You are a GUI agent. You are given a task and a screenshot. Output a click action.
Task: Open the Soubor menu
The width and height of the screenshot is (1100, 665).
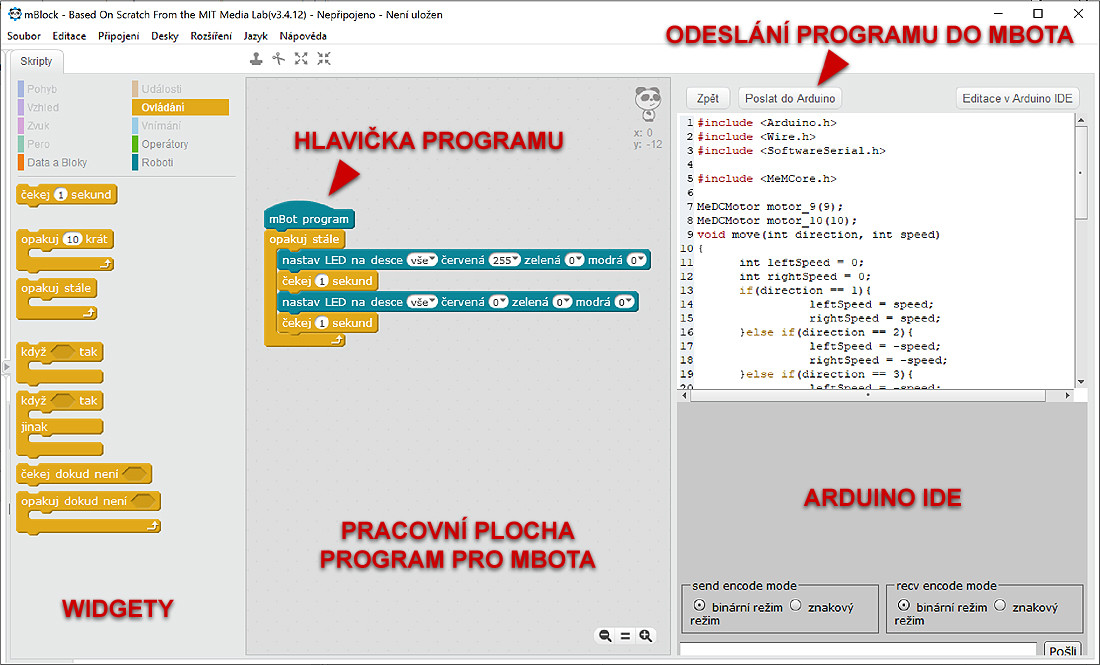tap(24, 36)
